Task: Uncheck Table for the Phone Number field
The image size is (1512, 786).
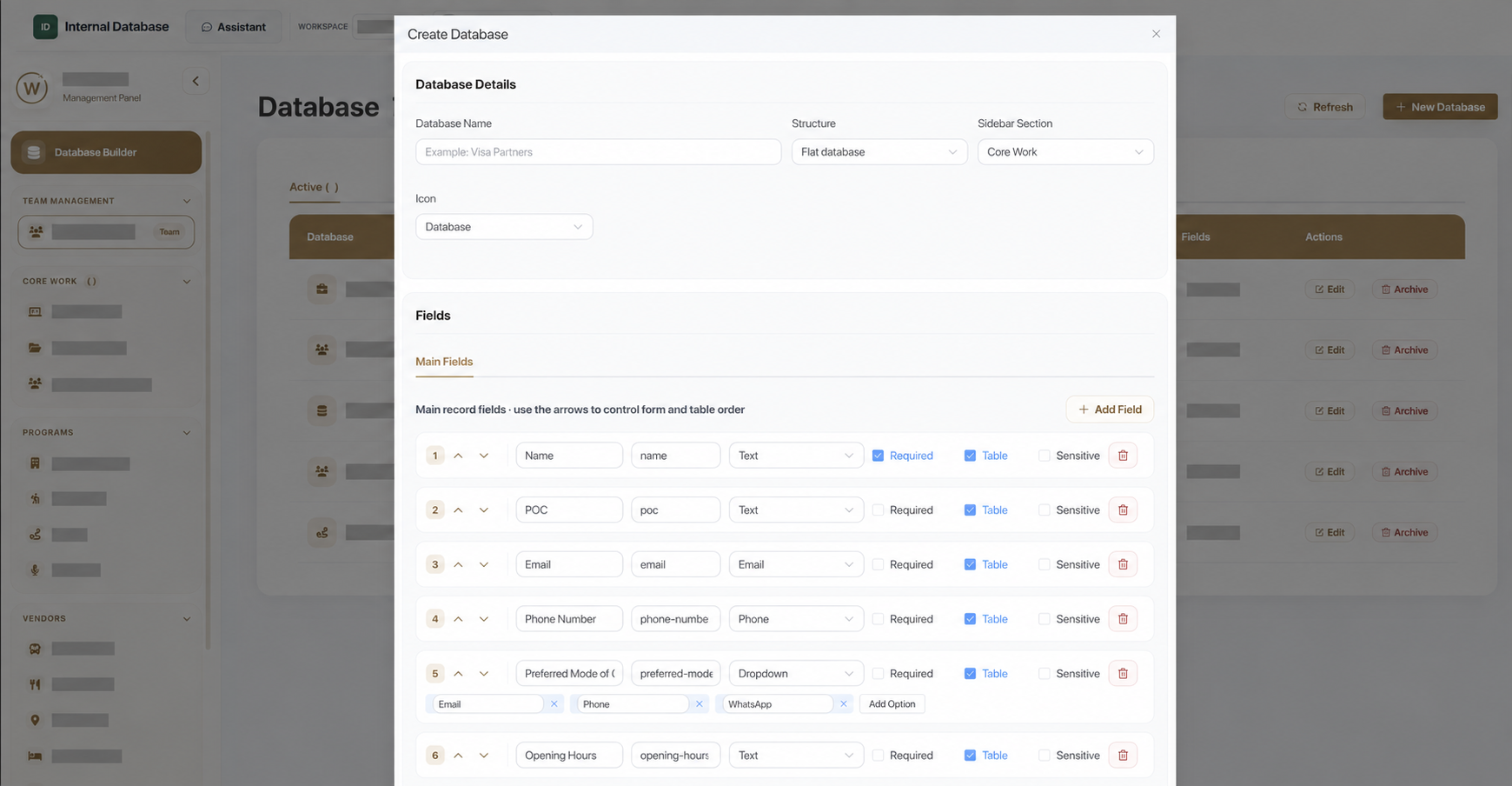Action: click(970, 619)
